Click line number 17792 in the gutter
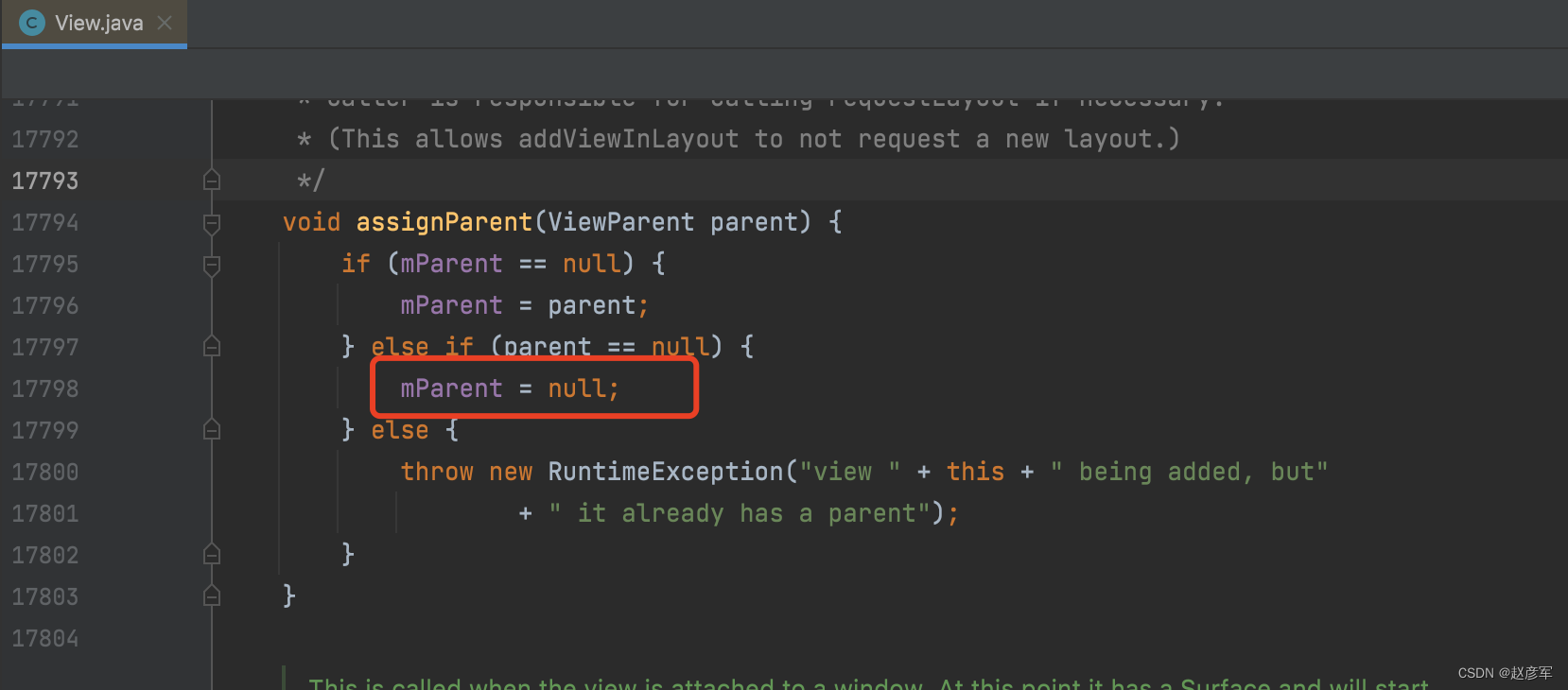 point(45,139)
